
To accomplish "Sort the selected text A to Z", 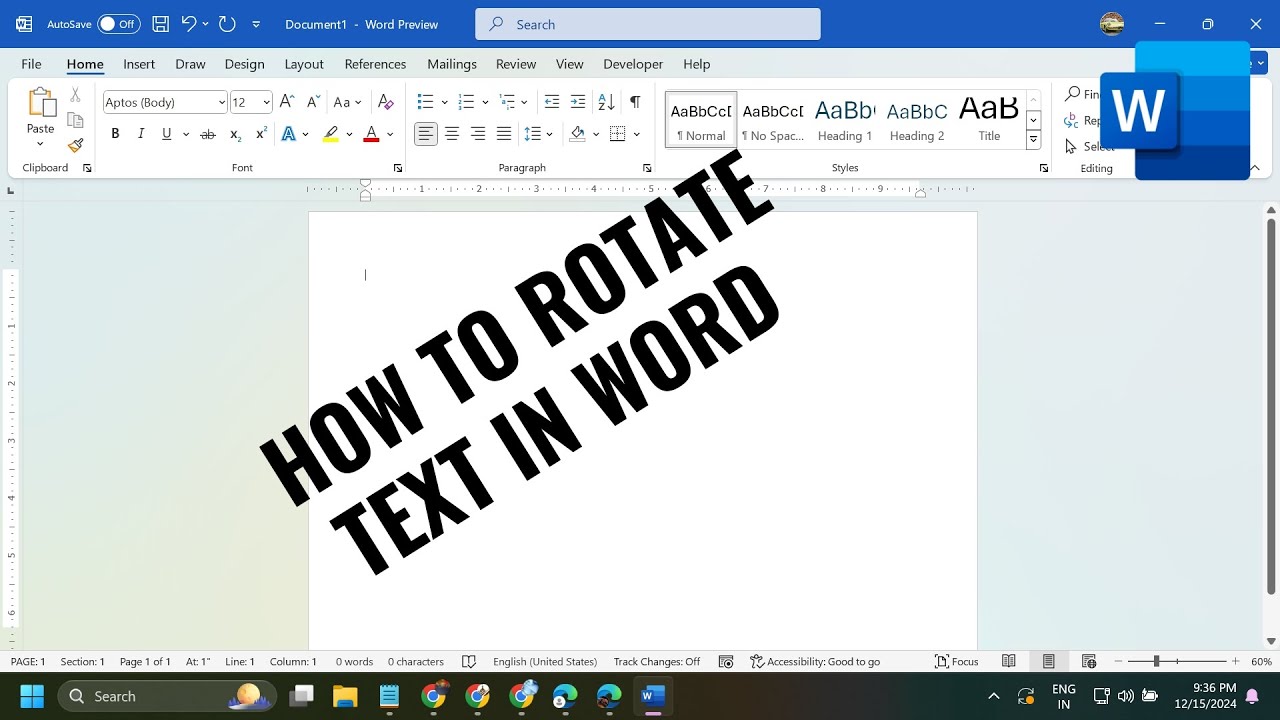I will (x=606, y=102).
